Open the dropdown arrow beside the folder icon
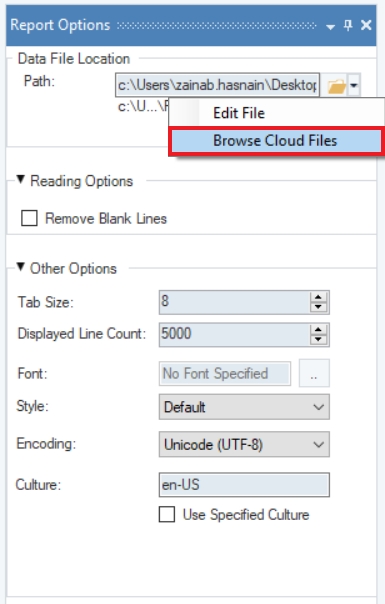The height and width of the screenshot is (604, 385). coord(354,86)
